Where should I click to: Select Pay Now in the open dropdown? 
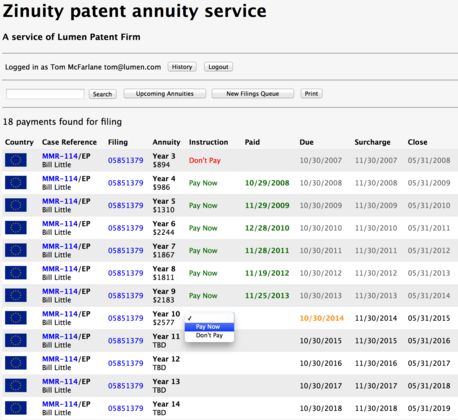point(209,327)
